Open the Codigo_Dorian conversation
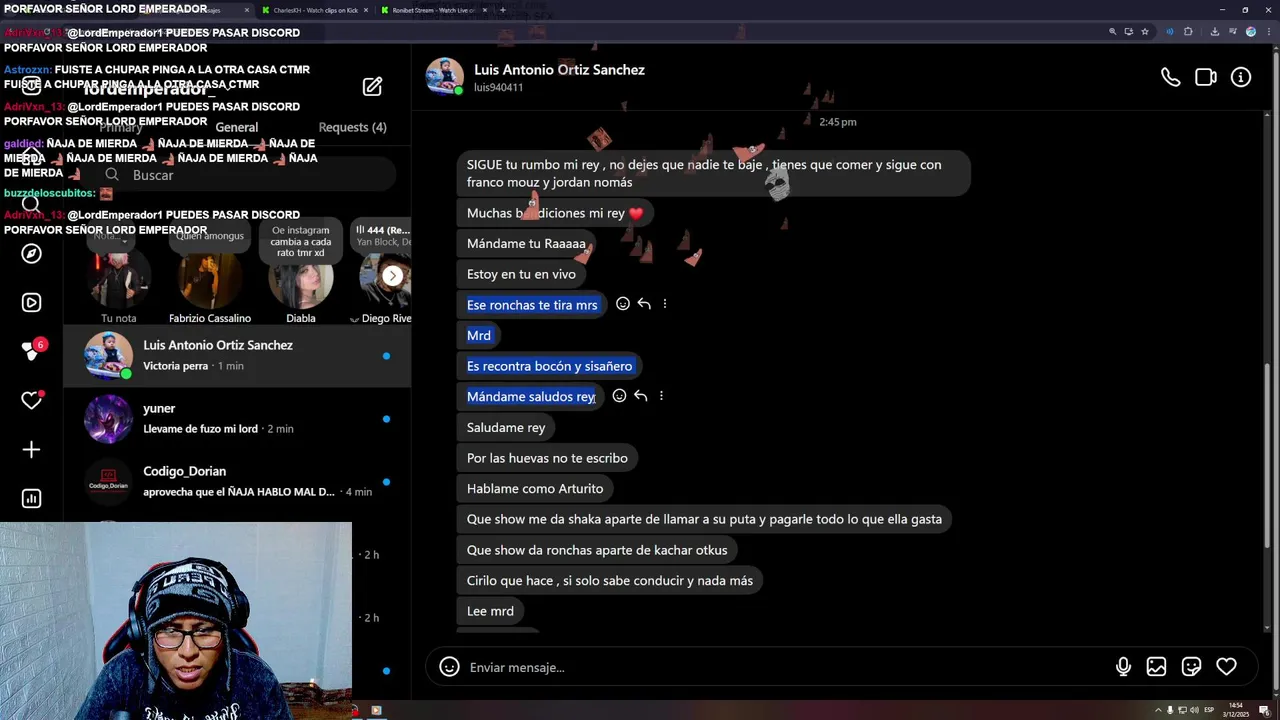The width and height of the screenshot is (1280, 720). click(x=237, y=481)
